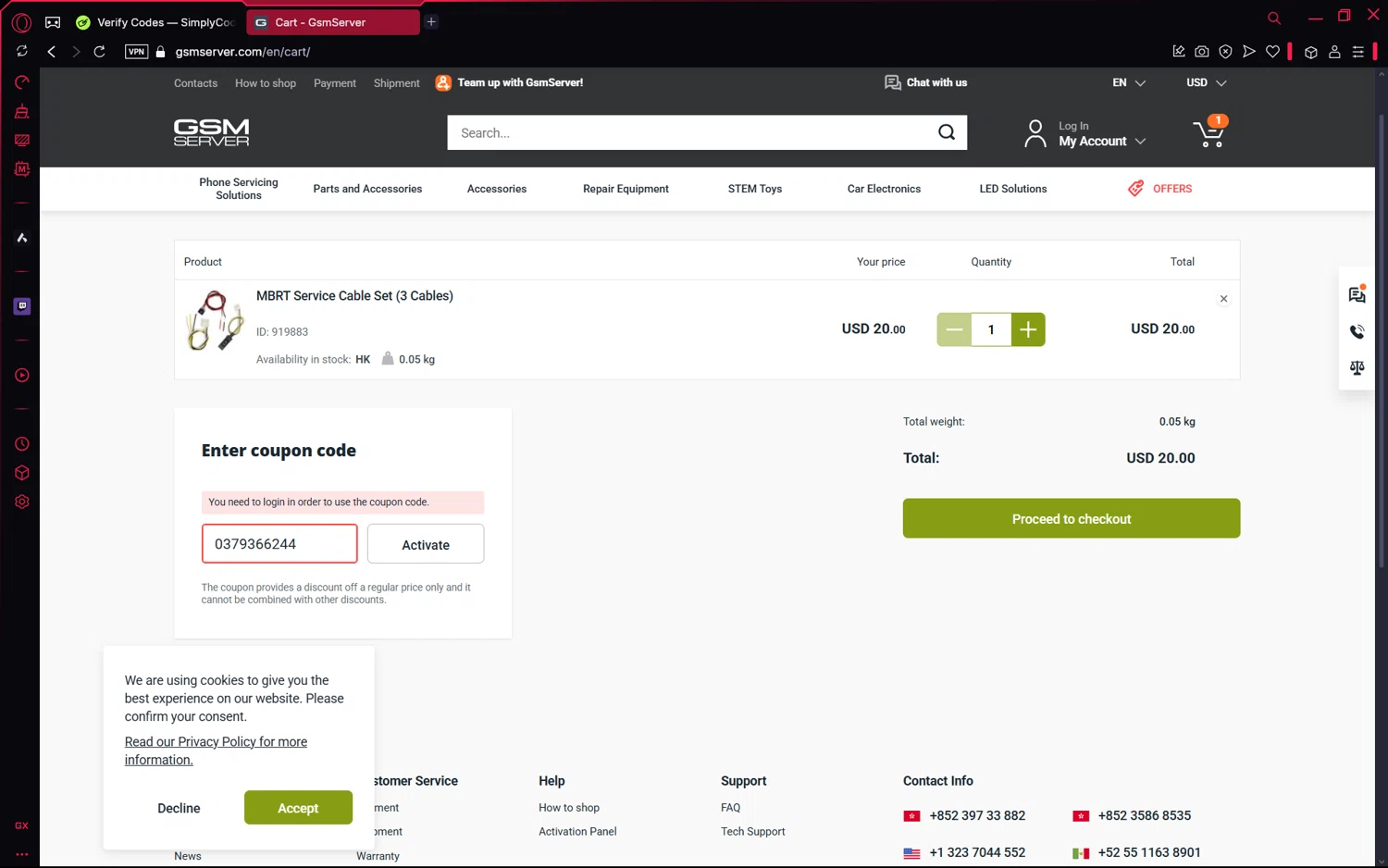Open the Shipment link
Viewport: 1388px width, 868px height.
(x=397, y=83)
